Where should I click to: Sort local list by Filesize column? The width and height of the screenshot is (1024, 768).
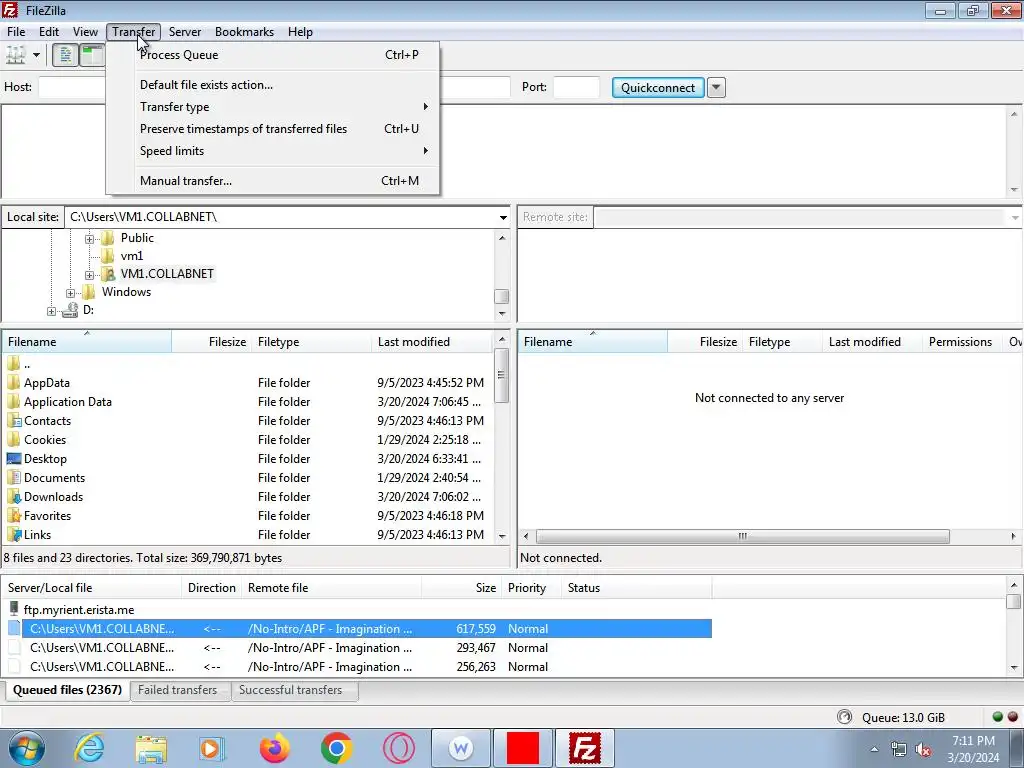pyautogui.click(x=212, y=342)
